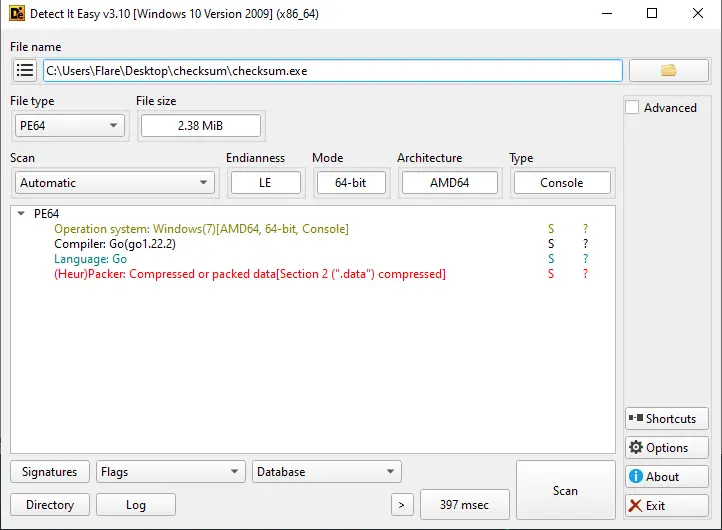Open the Log button
Viewport: 722px width, 530px height.
coord(136,505)
